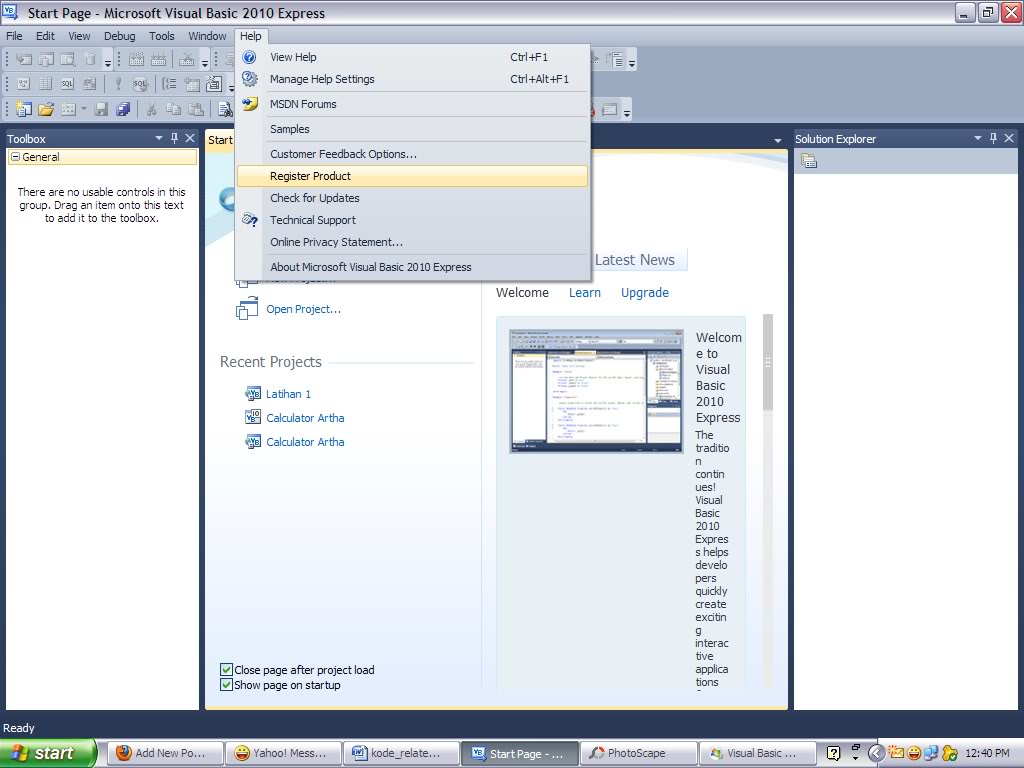Select Customer Feedback Options menu item

click(x=412, y=154)
